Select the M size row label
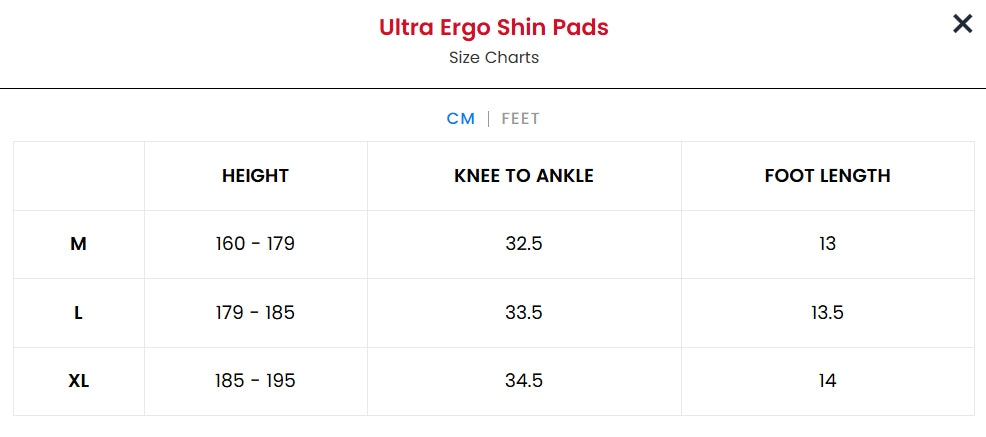Viewport: 986px width, 437px height. coord(78,244)
